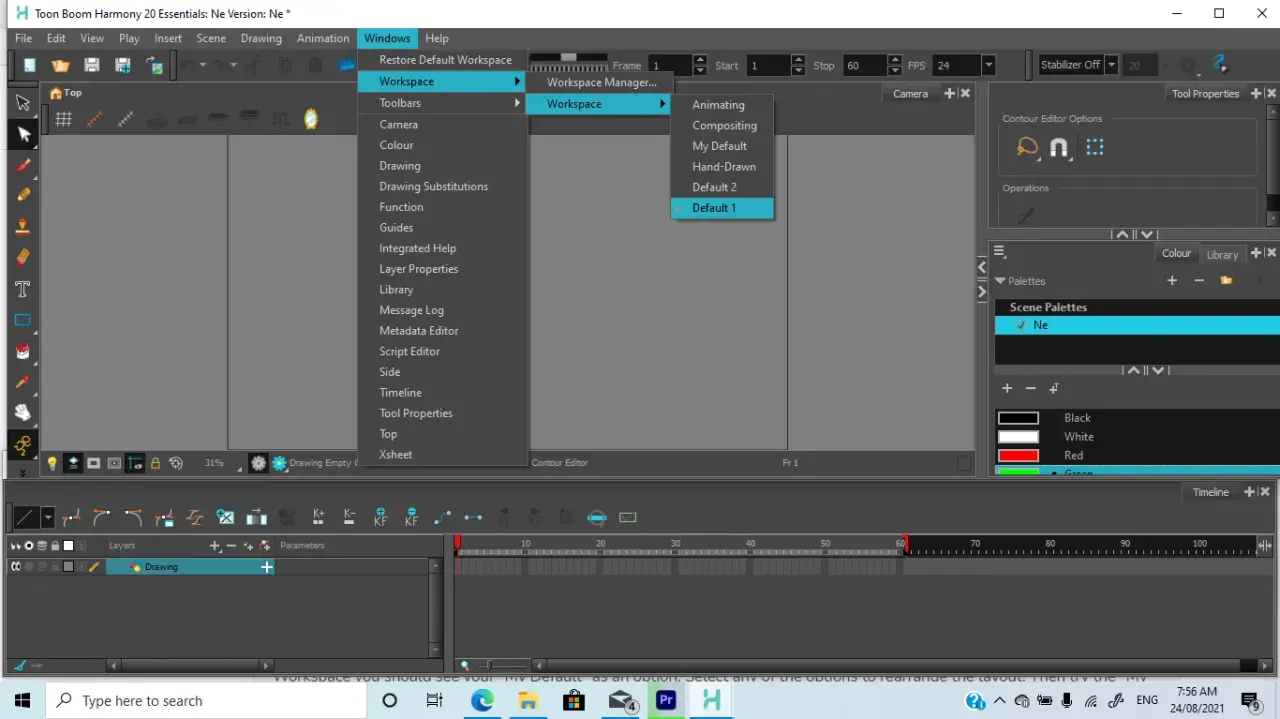Select the Rigging bone tool

pos(23,445)
